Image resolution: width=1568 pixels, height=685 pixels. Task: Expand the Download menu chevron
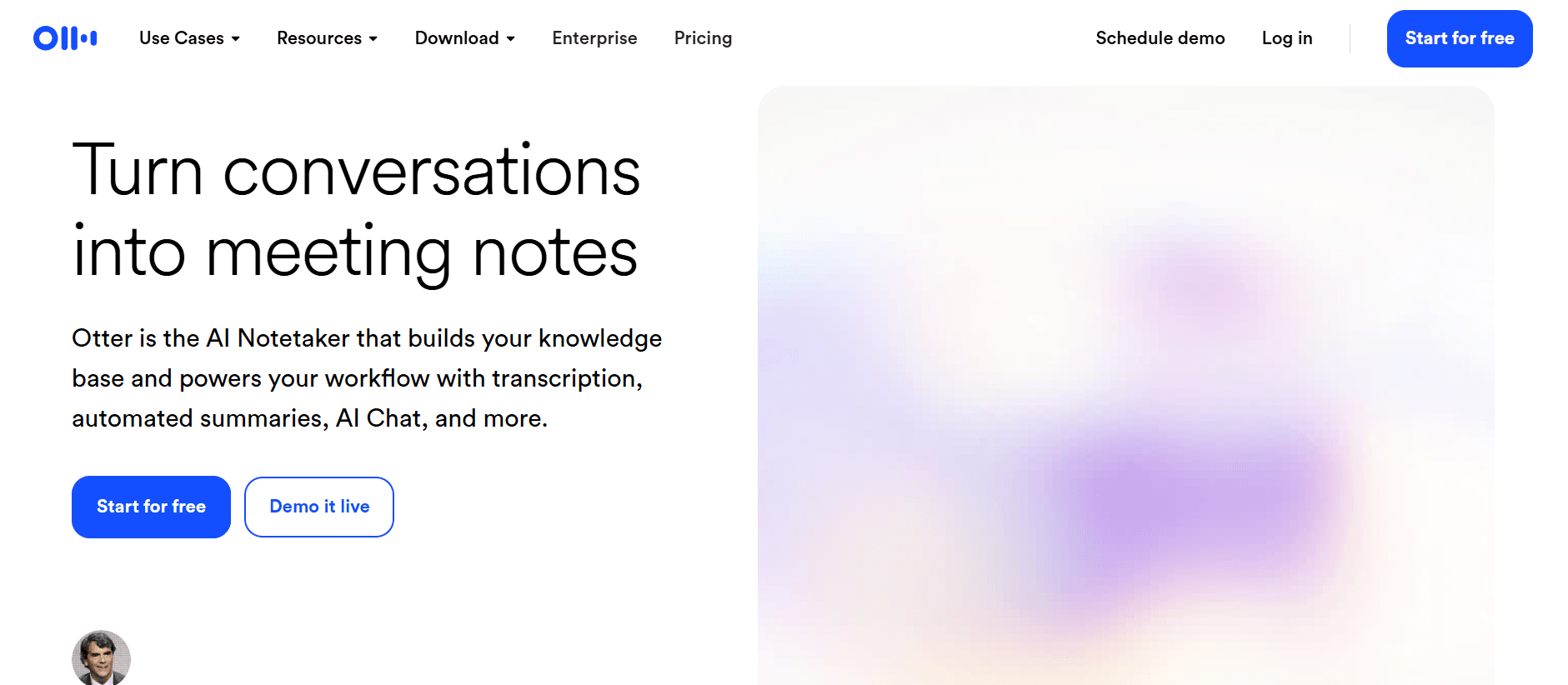[510, 38]
